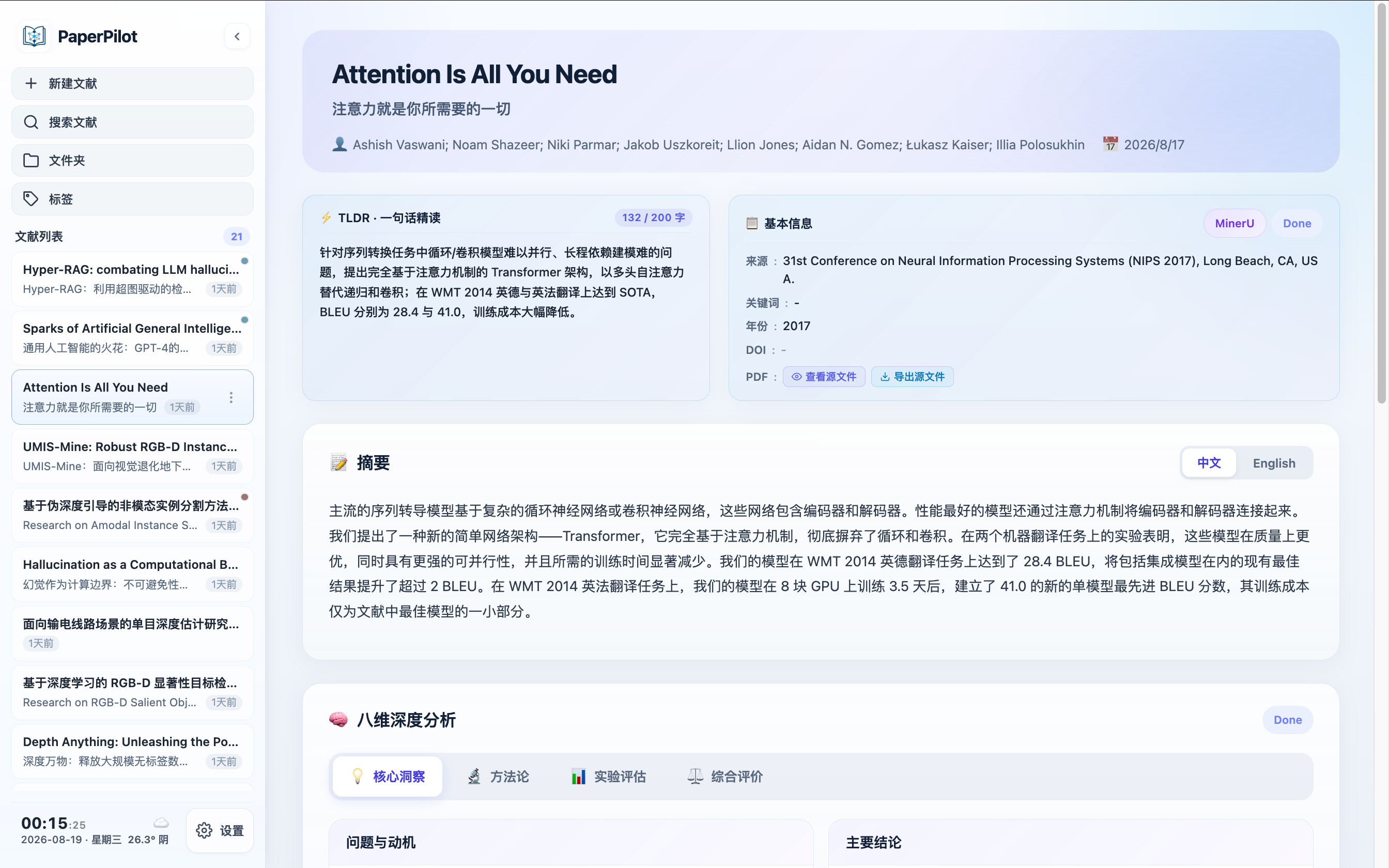This screenshot has width=1389, height=868.
Task: View the source PDF via 查看源文件
Action: pyautogui.click(x=824, y=377)
